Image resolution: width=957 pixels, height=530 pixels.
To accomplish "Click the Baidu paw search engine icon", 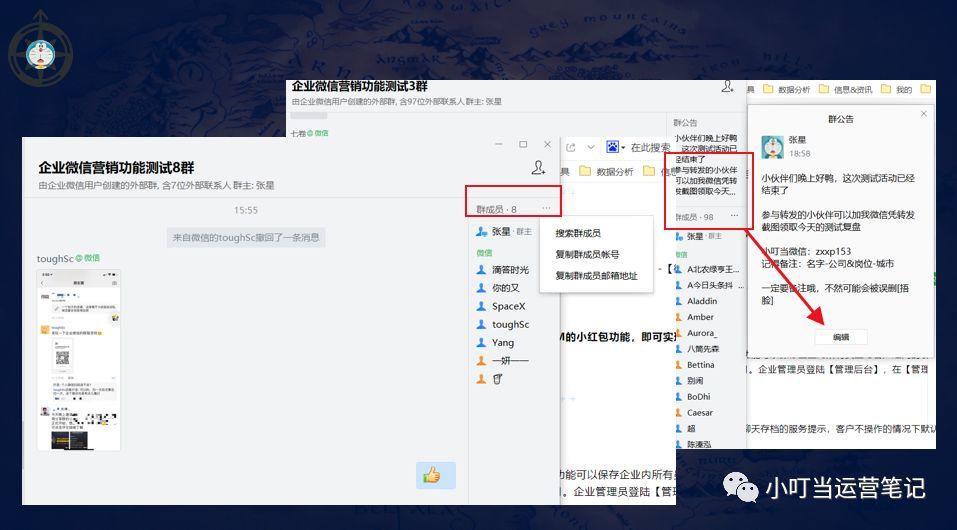I will click(x=612, y=147).
